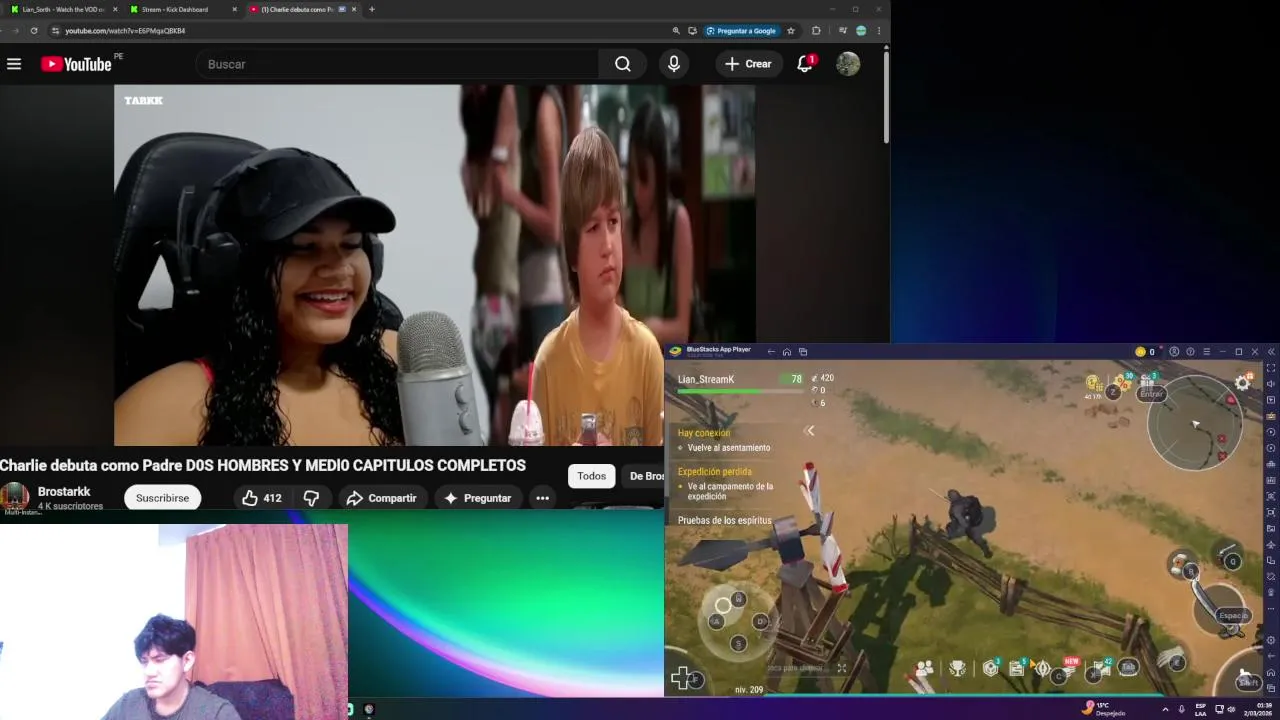Click the Suscribirse button

162,498
